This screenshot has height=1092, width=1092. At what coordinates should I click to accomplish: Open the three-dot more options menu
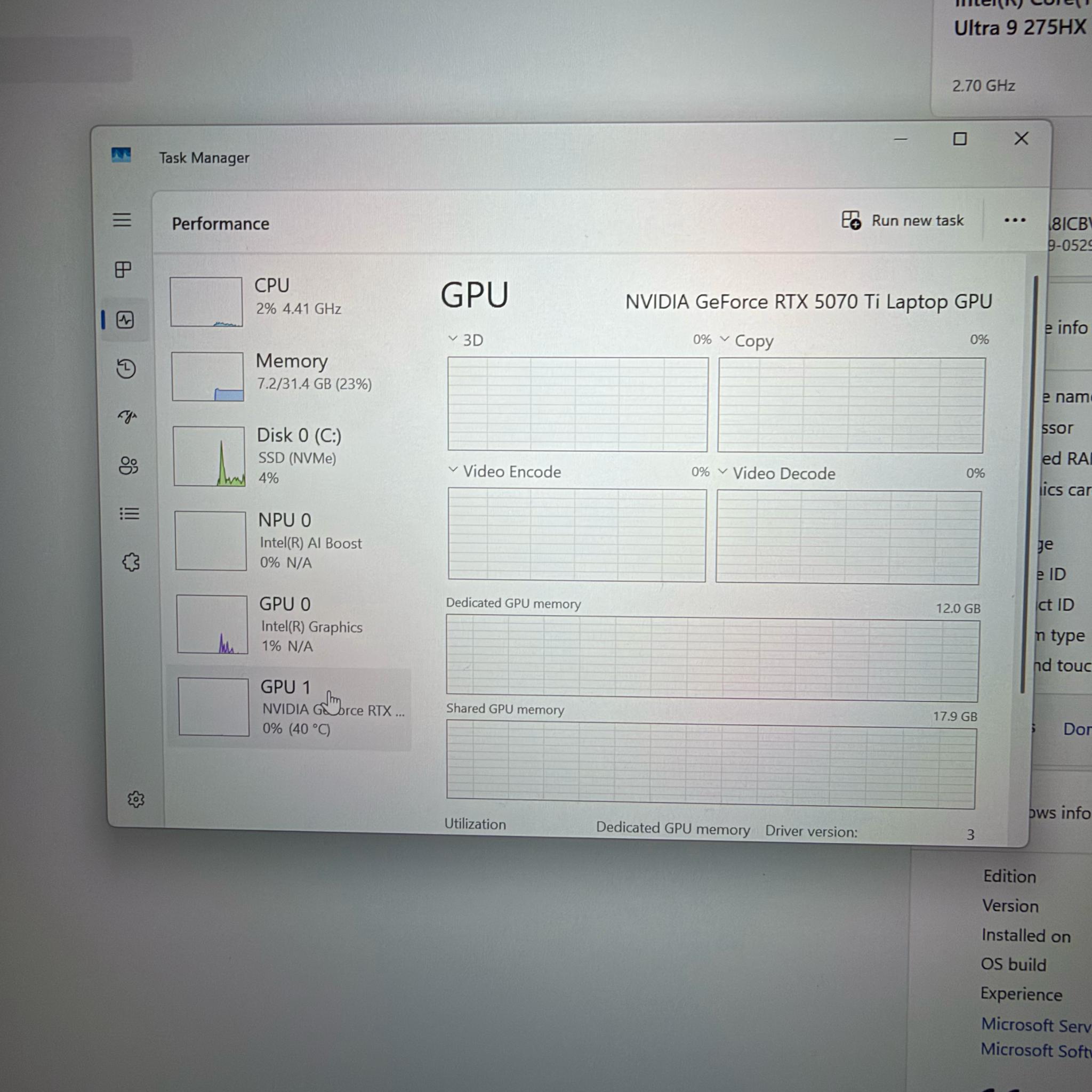1015,220
